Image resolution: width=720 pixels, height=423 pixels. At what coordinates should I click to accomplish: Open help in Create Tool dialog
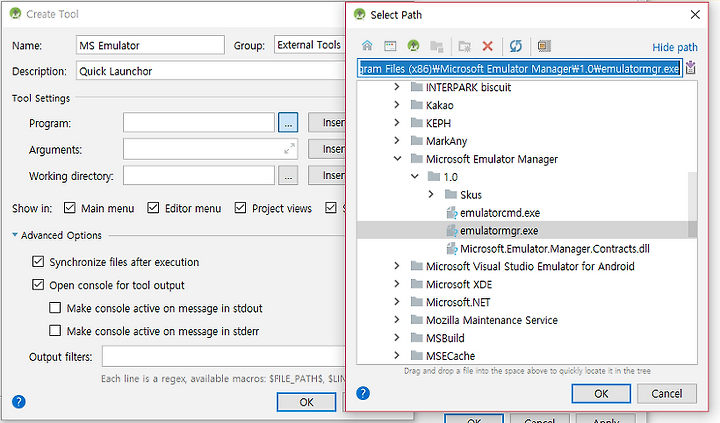point(19,402)
